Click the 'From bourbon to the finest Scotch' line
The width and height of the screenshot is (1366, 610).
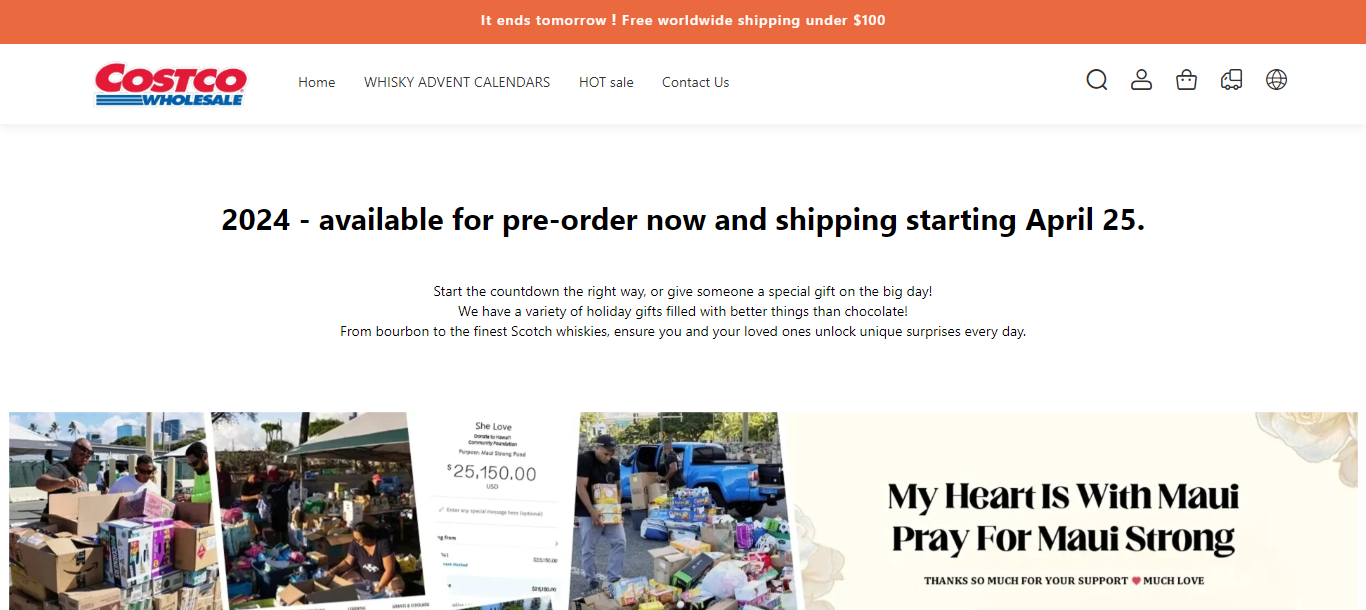[683, 331]
